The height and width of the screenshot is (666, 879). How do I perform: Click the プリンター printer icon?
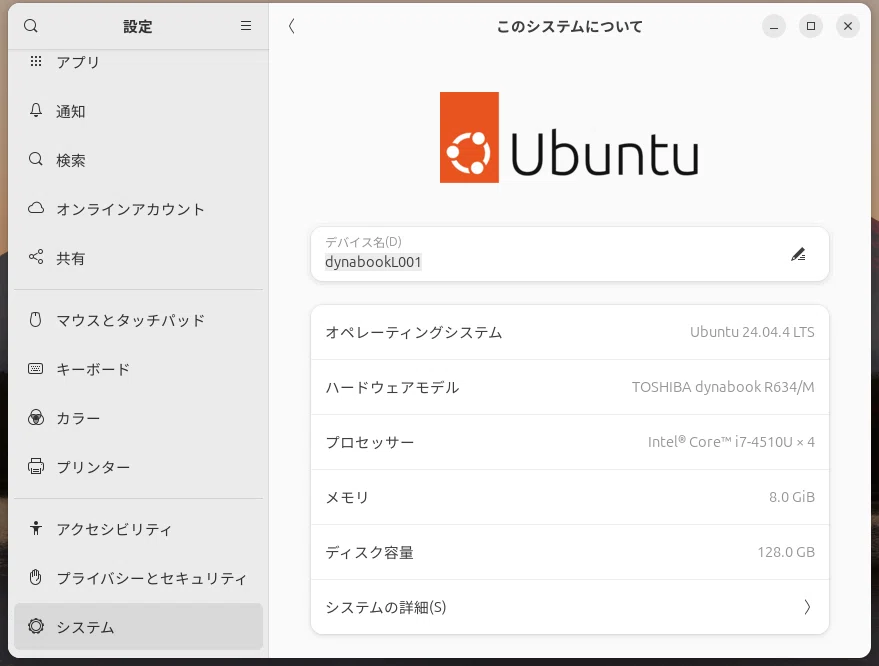(x=36, y=466)
